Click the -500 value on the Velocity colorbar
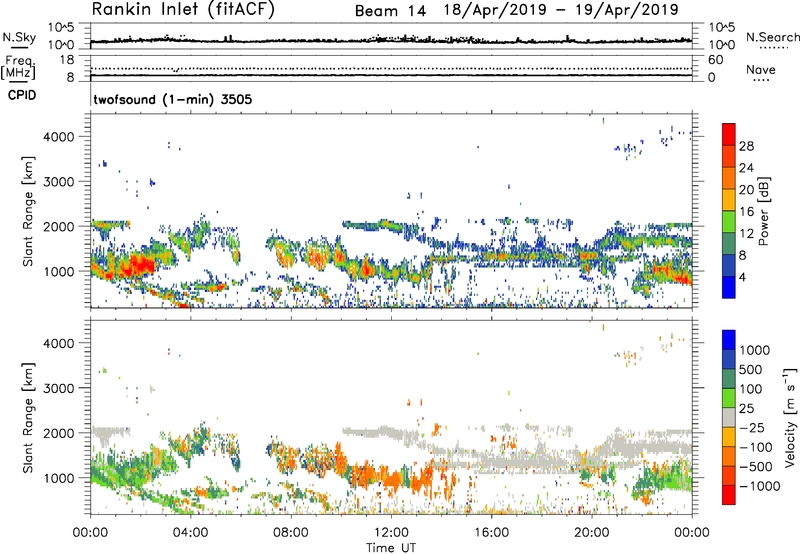Viewport: 800px width, 554px height. pyautogui.click(x=756, y=467)
